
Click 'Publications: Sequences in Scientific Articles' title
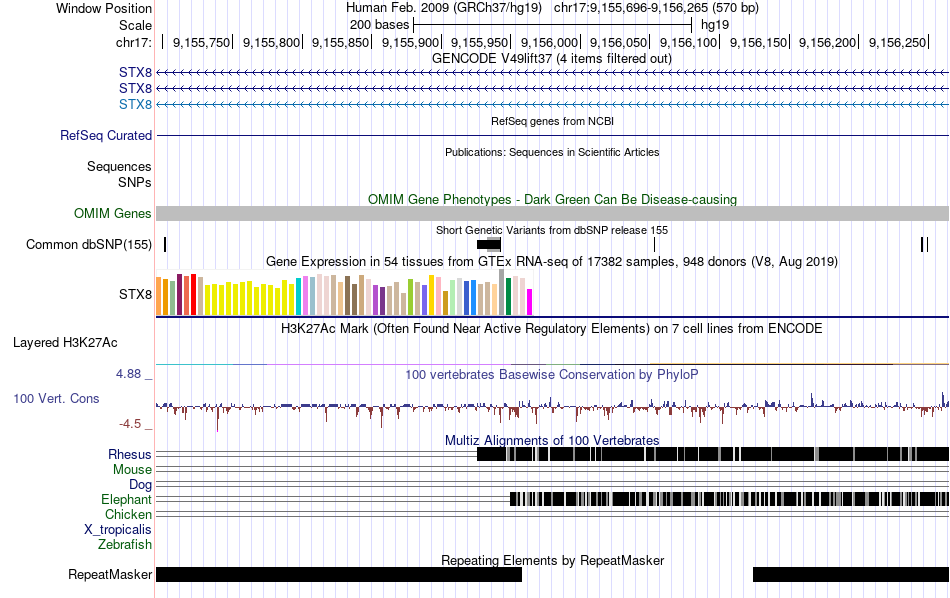click(552, 152)
